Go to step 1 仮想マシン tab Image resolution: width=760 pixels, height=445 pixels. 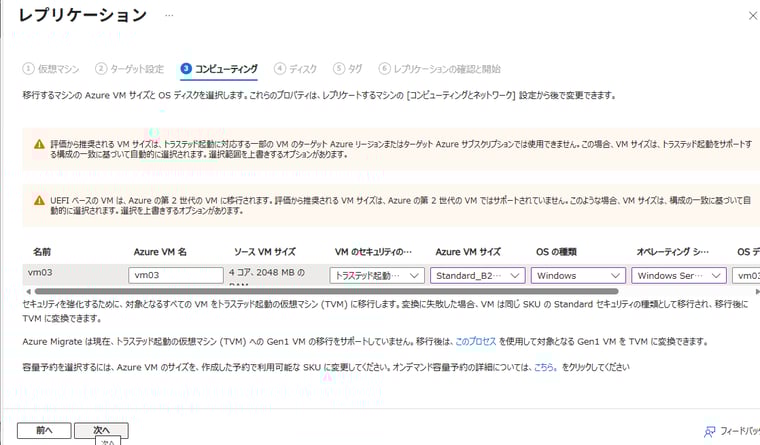(x=51, y=69)
